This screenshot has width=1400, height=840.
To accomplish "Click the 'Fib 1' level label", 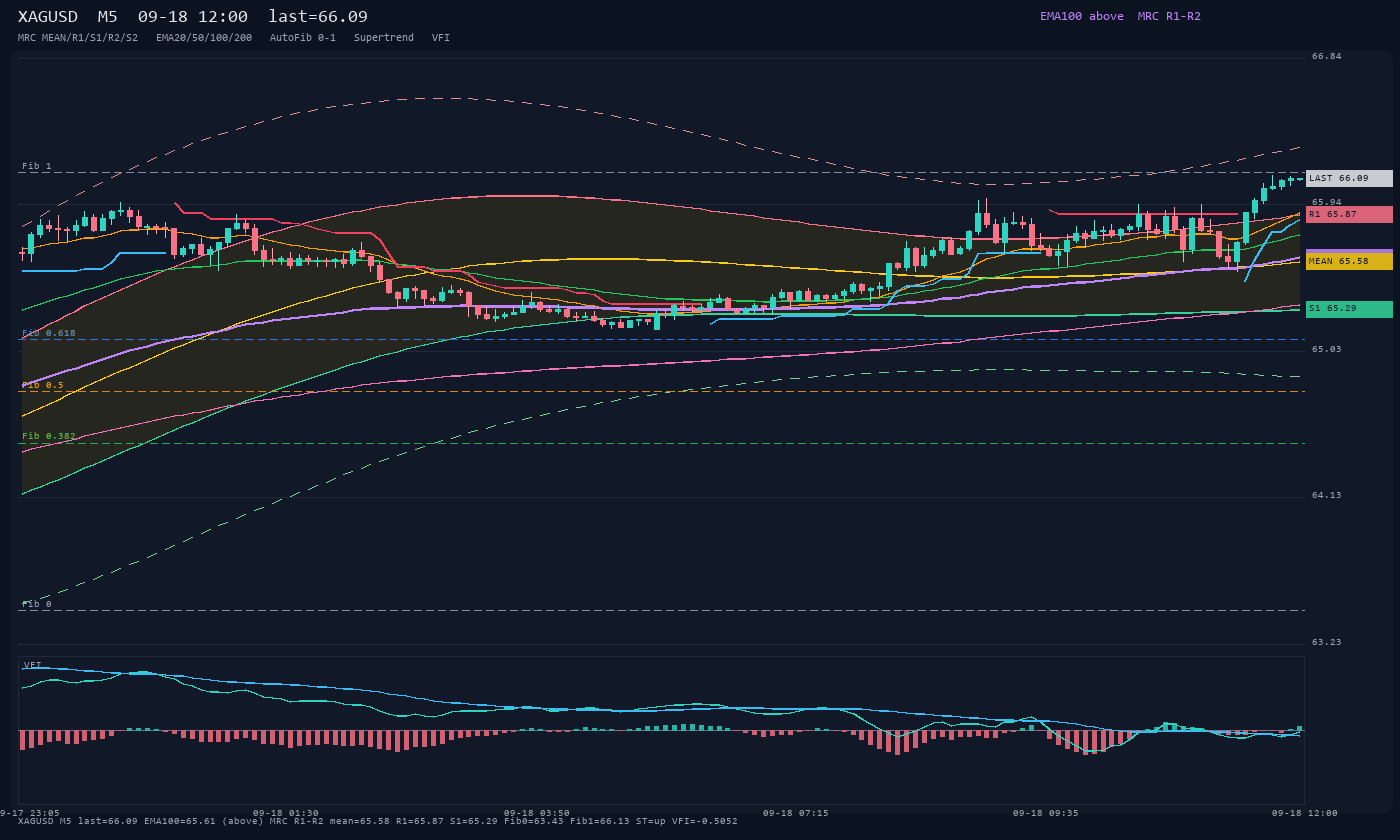I will (37, 166).
